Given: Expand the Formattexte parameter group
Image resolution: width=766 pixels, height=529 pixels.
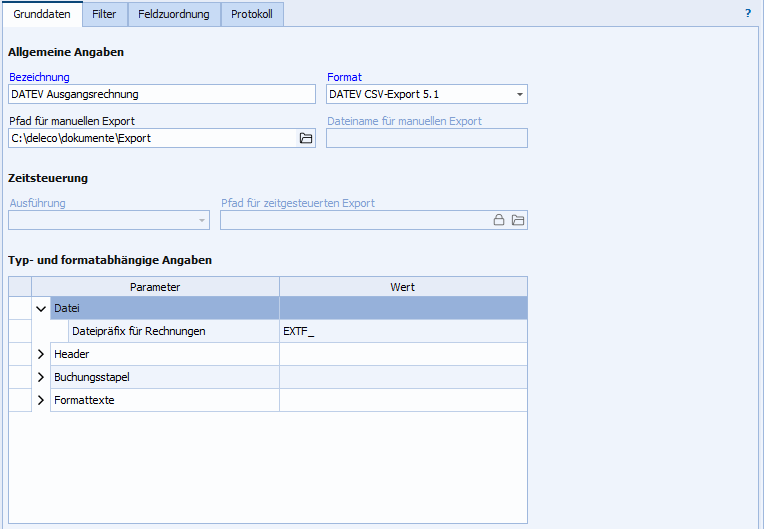Looking at the screenshot, I should pos(41,400).
